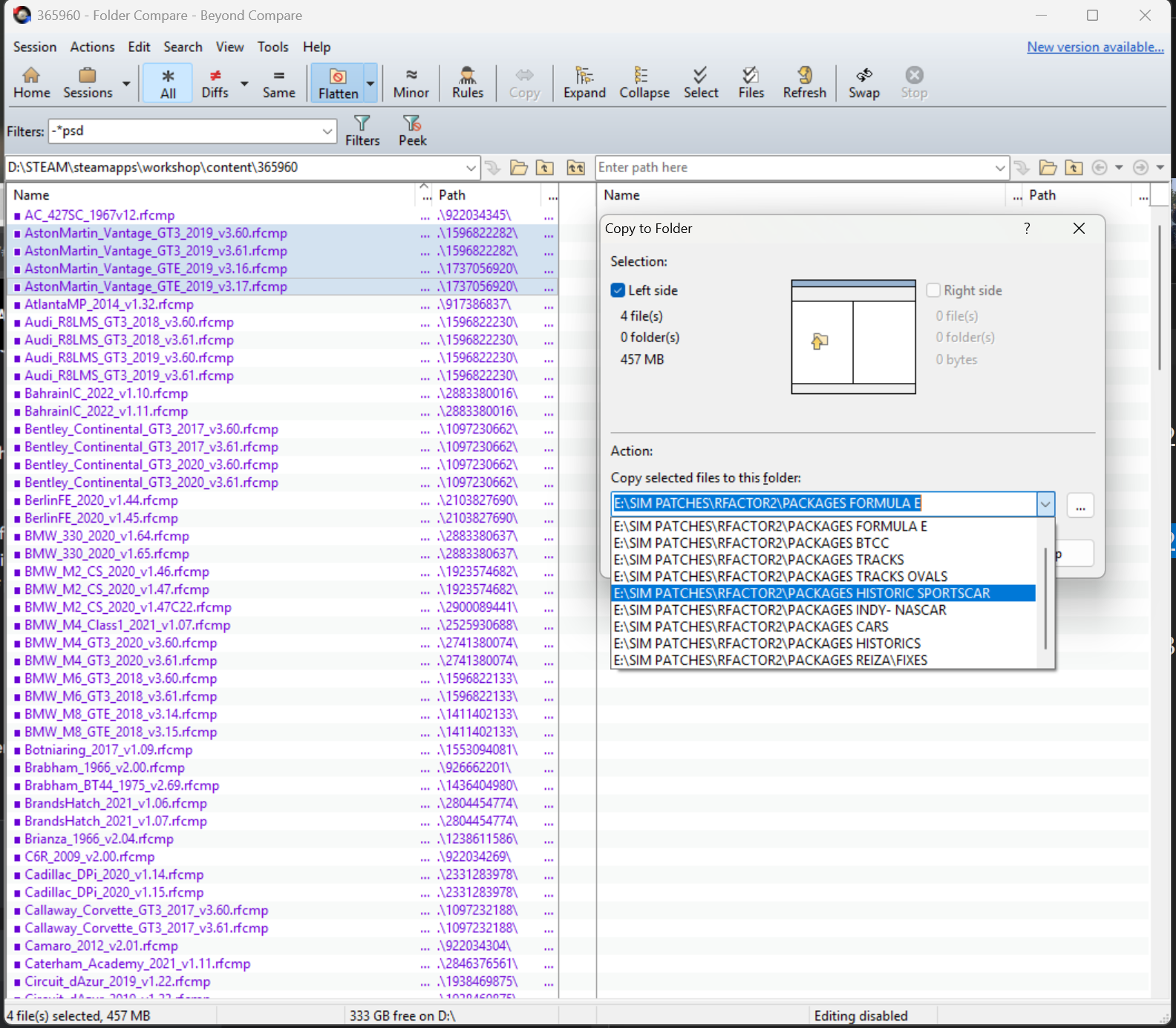This screenshot has width=1176, height=1028.
Task: Show only Same files
Action: click(x=278, y=83)
